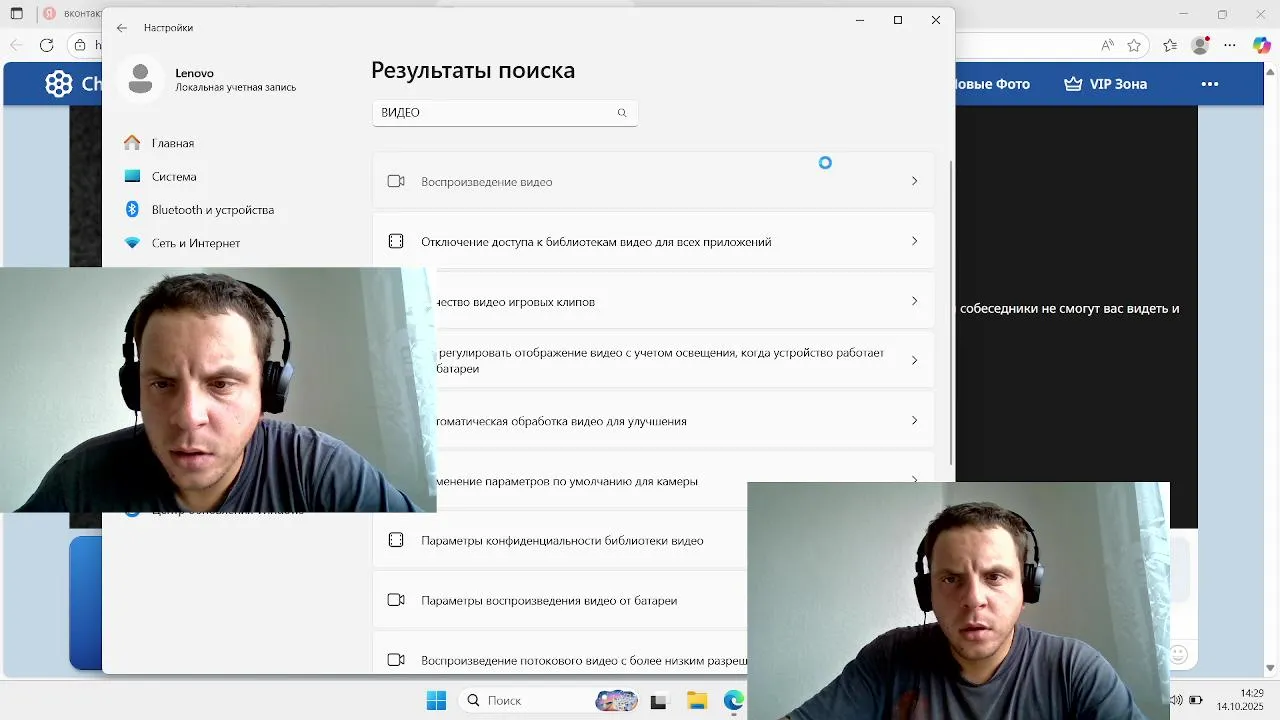
Task: Click the video icon beside Воспроизведение видео
Action: coord(396,181)
